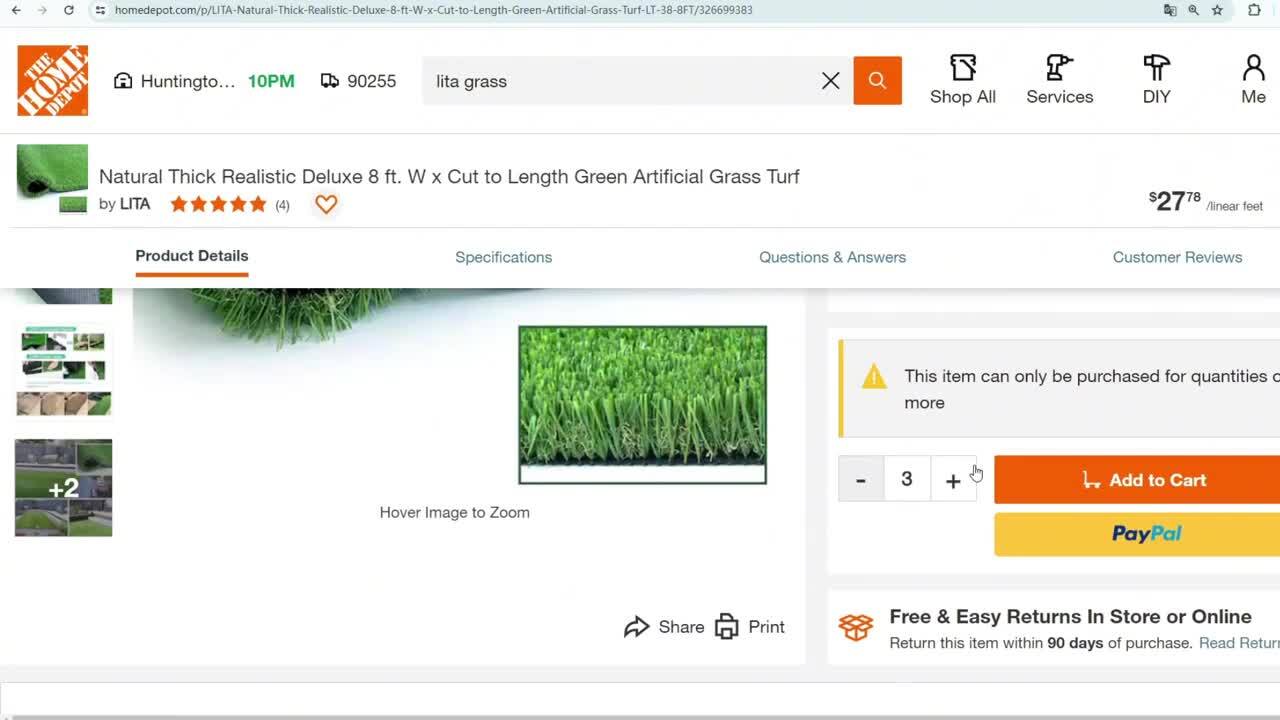Click the Add to Cart button

tap(1137, 480)
